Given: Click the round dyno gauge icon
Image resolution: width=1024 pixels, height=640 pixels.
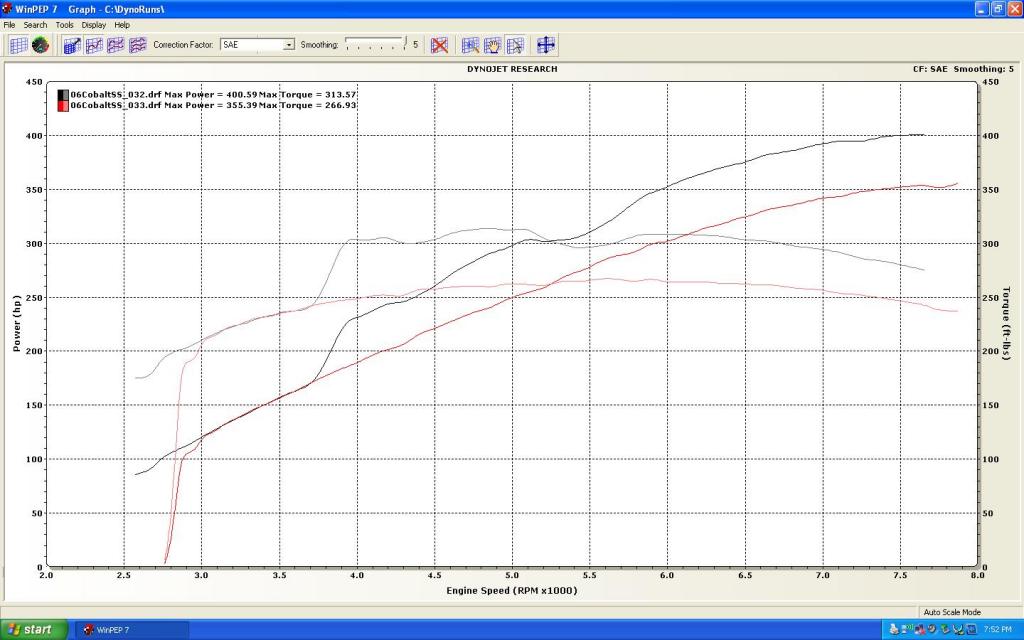Looking at the screenshot, I should [x=40, y=45].
